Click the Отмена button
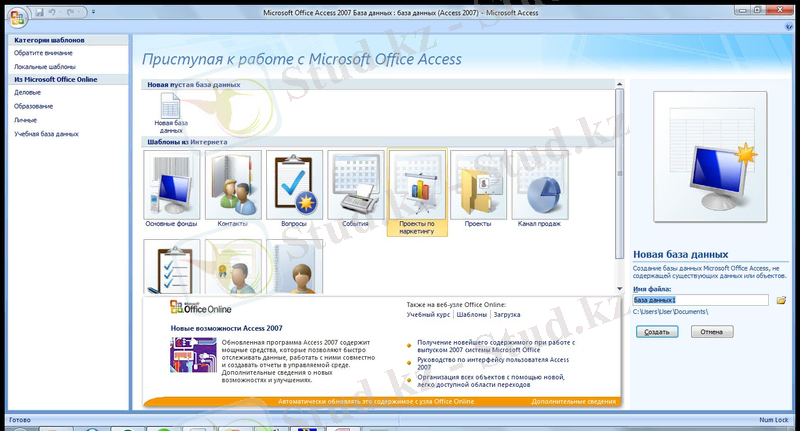 click(712, 332)
